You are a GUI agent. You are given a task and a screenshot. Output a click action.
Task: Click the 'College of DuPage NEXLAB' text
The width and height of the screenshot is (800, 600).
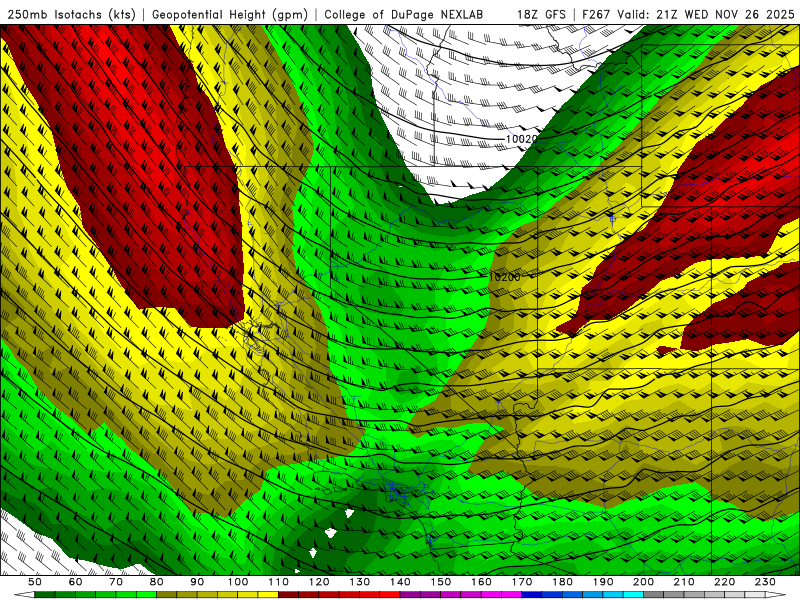[404, 14]
